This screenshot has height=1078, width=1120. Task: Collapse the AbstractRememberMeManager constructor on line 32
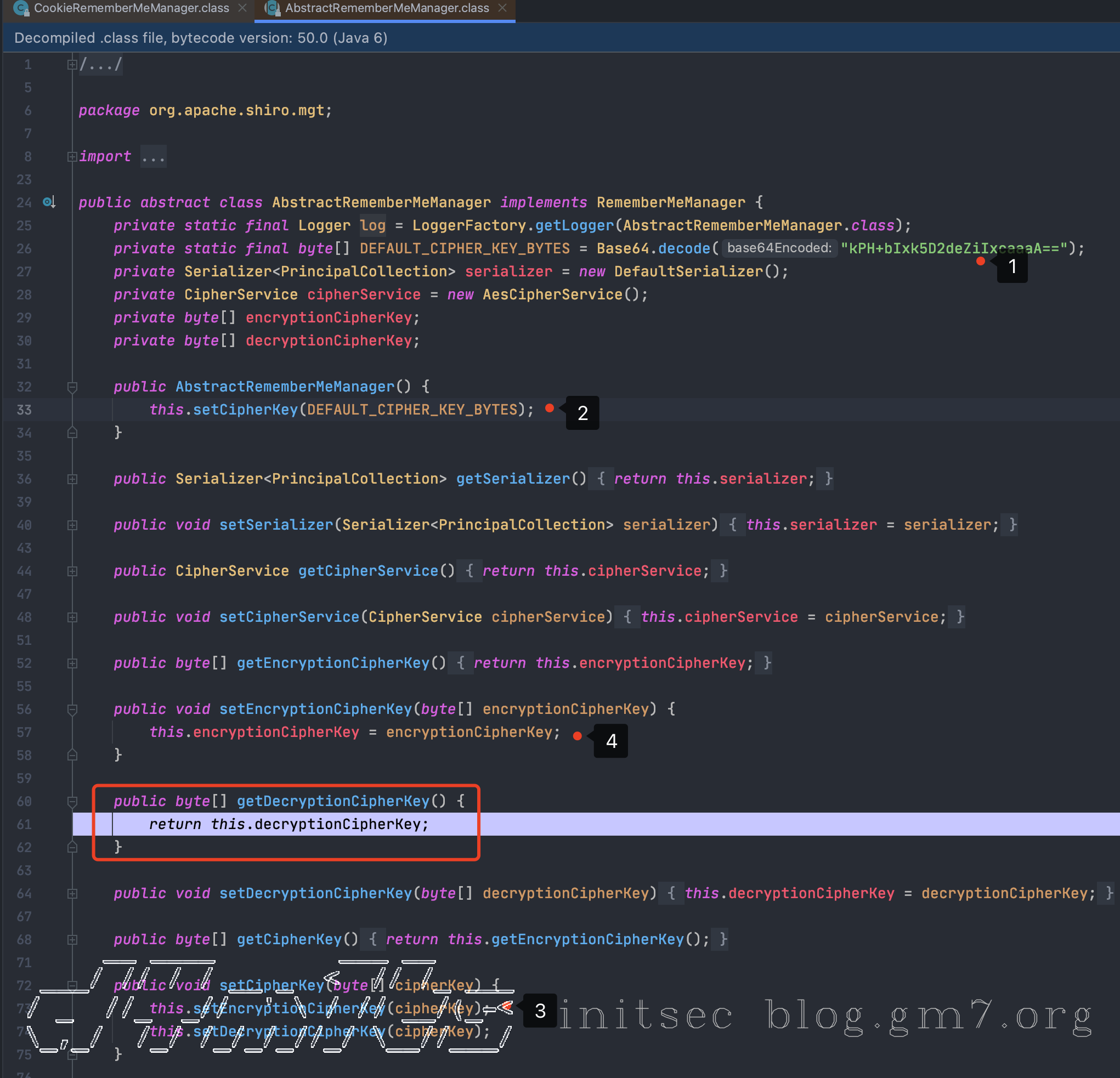pyautogui.click(x=72, y=387)
